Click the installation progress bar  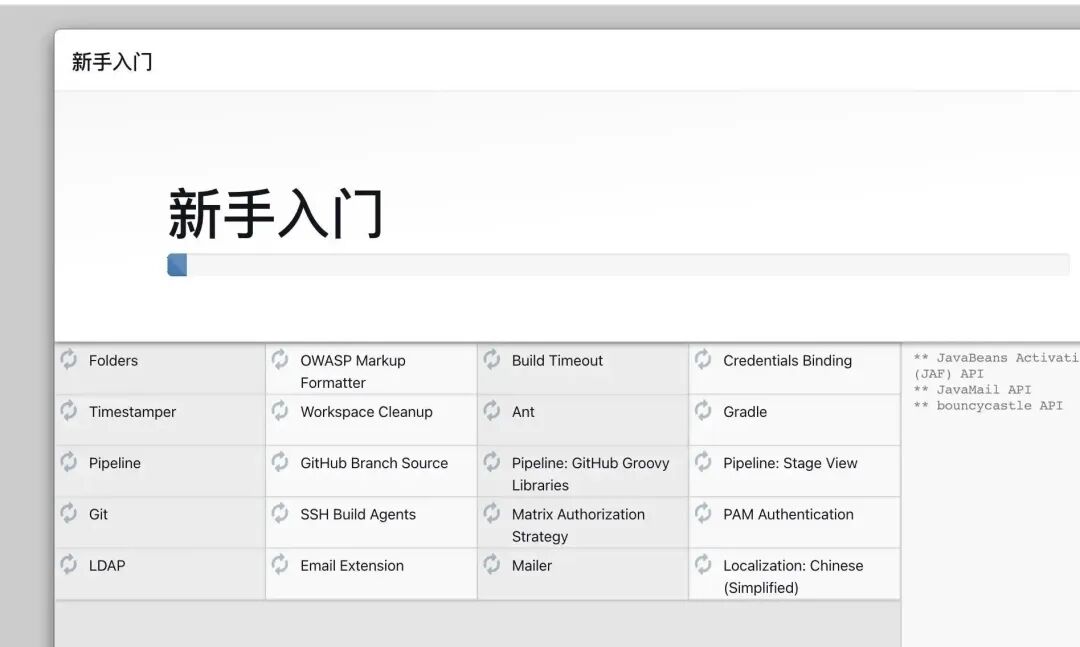[618, 265]
